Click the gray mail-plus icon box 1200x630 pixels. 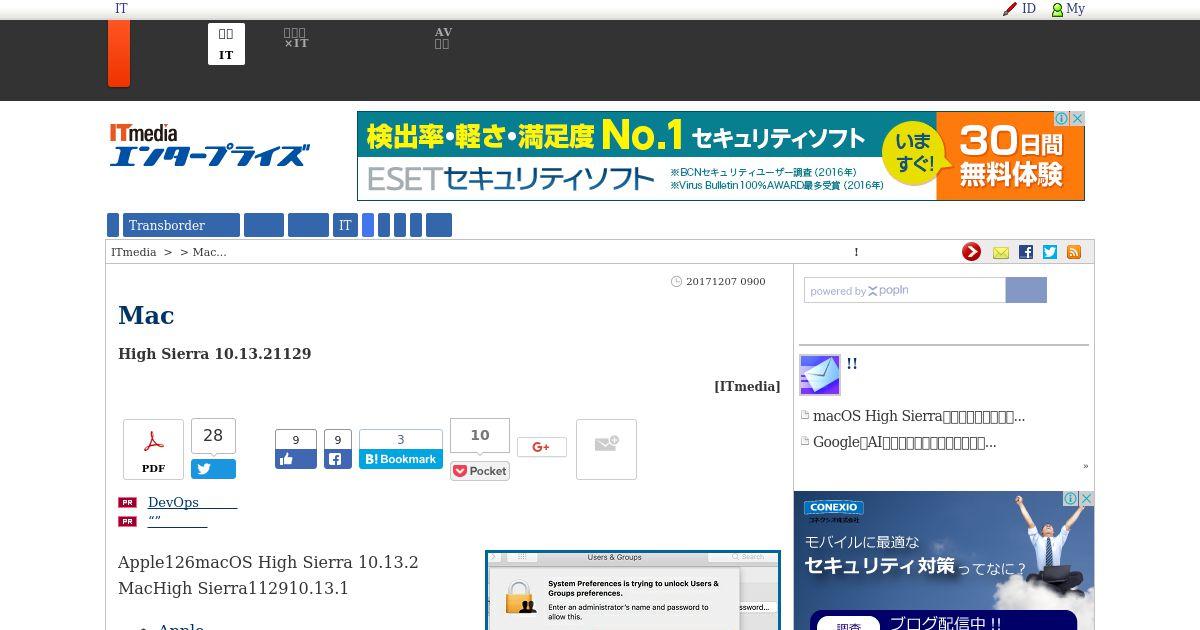(x=606, y=449)
